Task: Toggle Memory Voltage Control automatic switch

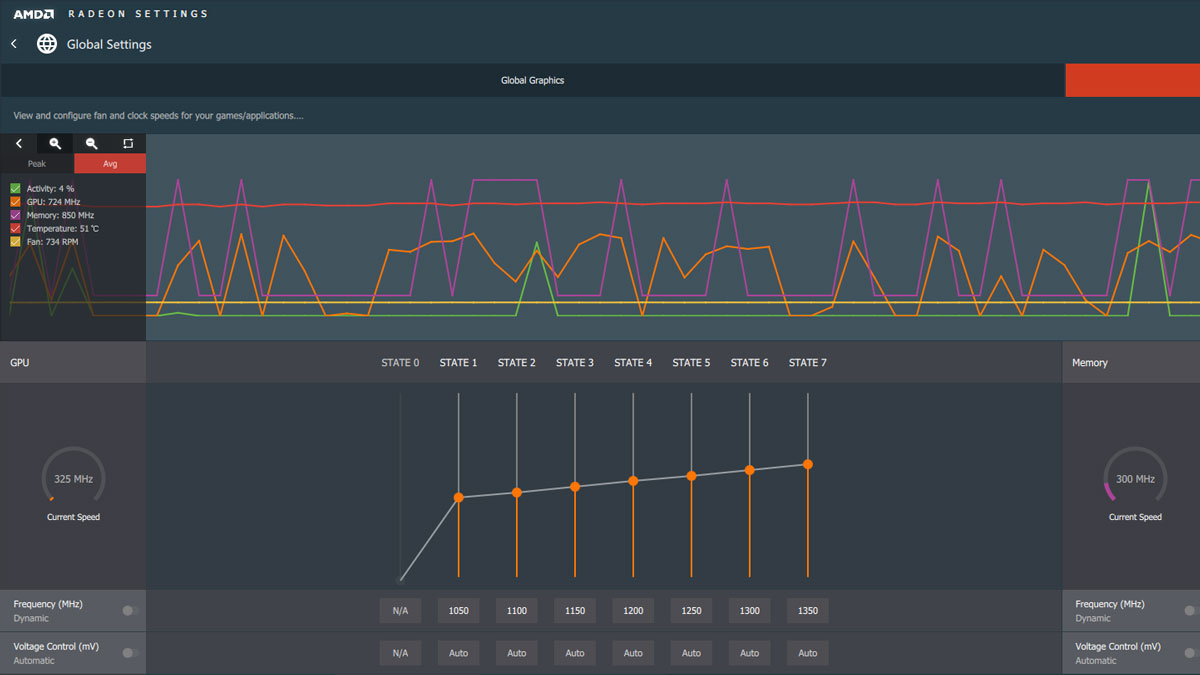Action: (x=1190, y=653)
